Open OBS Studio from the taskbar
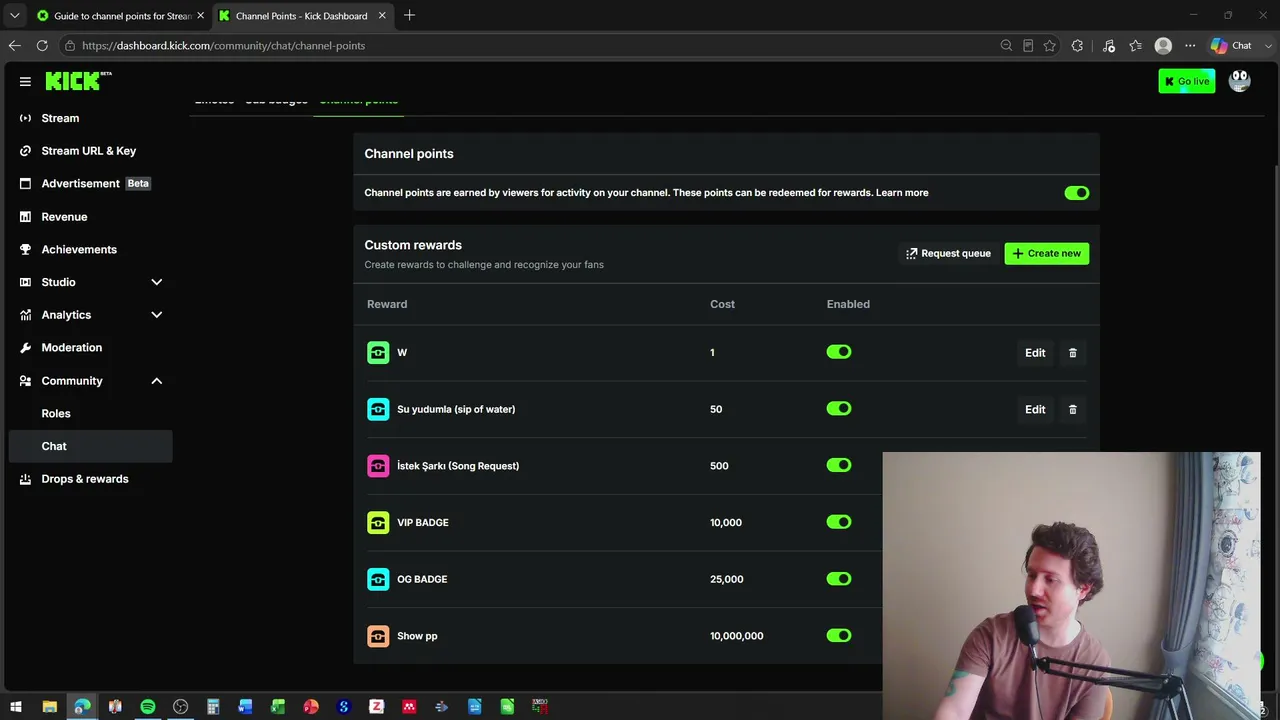 point(180,707)
